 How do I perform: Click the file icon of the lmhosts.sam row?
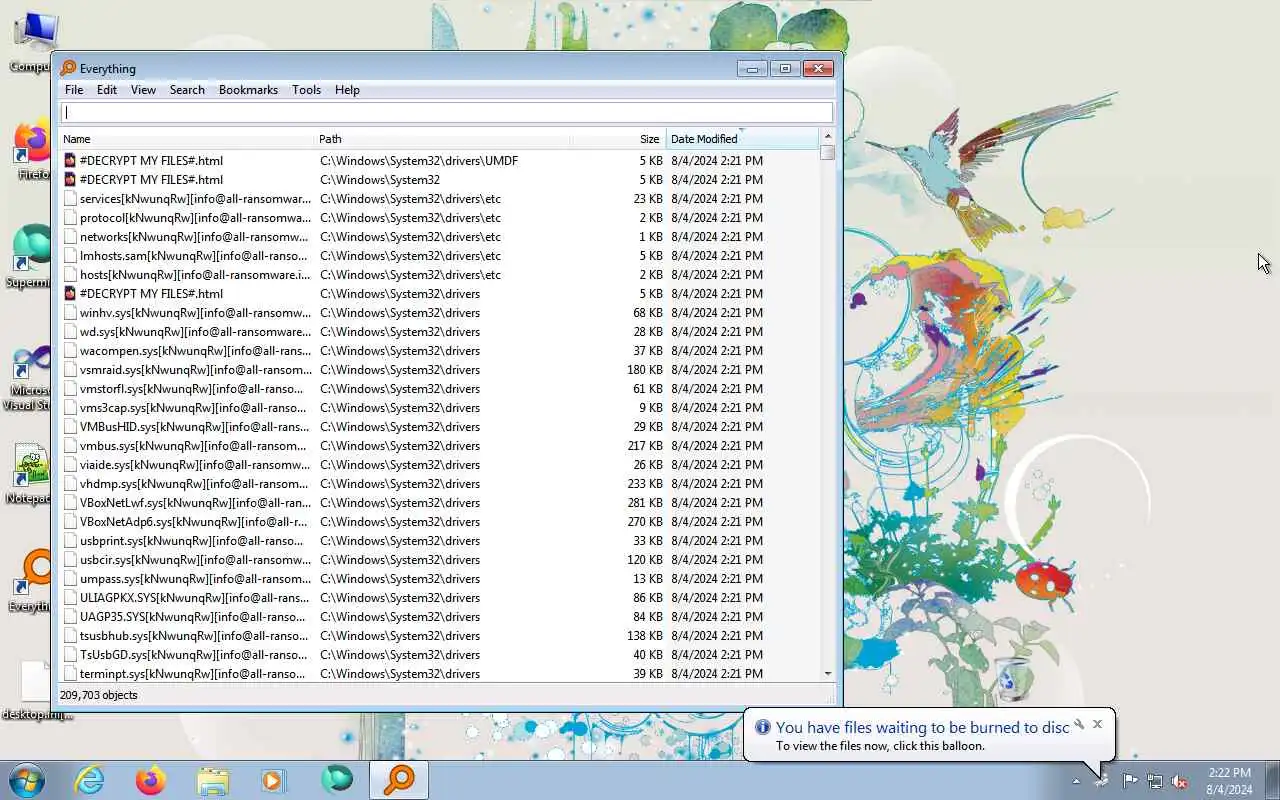click(70, 255)
